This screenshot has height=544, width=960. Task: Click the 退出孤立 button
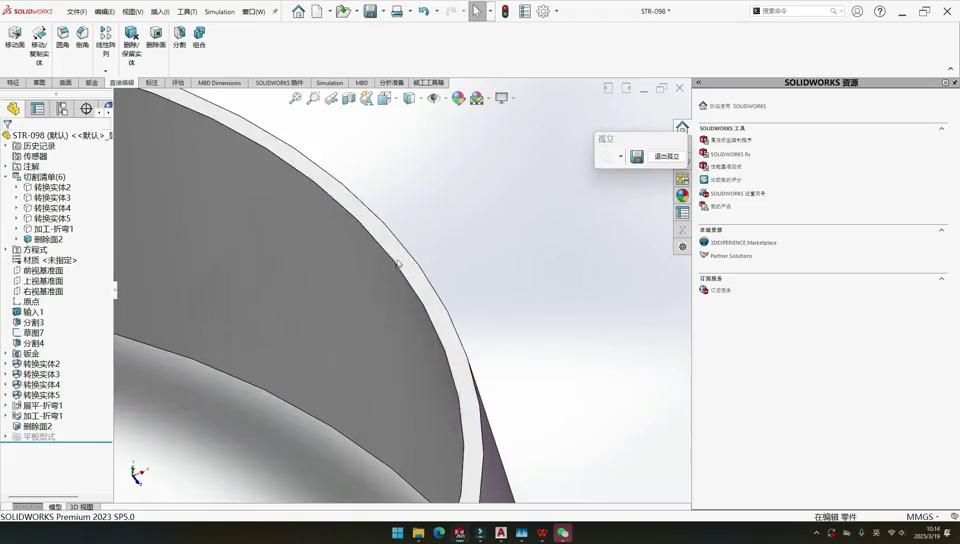[x=666, y=157]
